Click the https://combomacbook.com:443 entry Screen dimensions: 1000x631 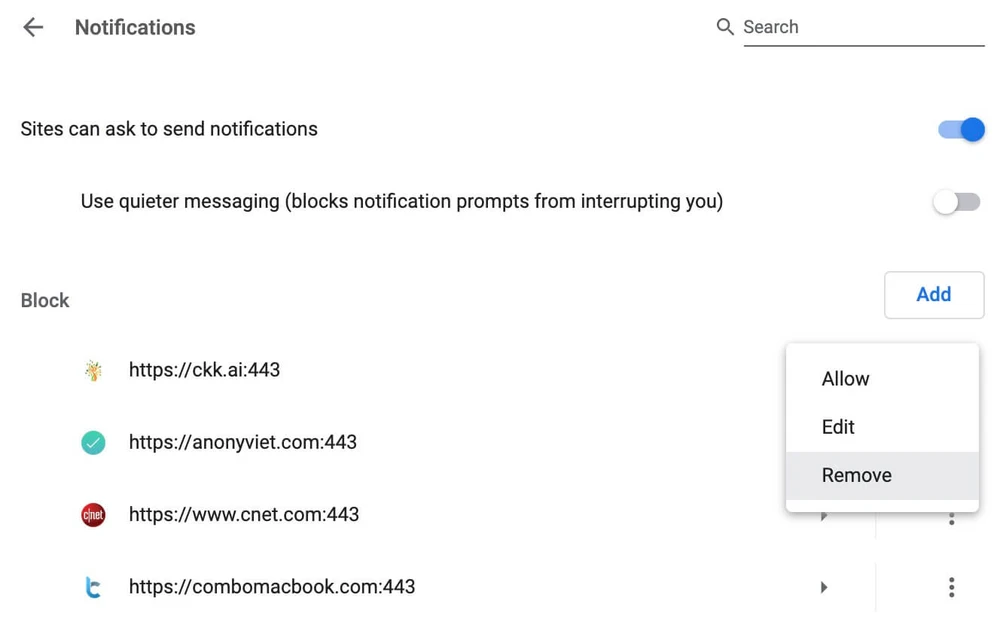coord(272,587)
